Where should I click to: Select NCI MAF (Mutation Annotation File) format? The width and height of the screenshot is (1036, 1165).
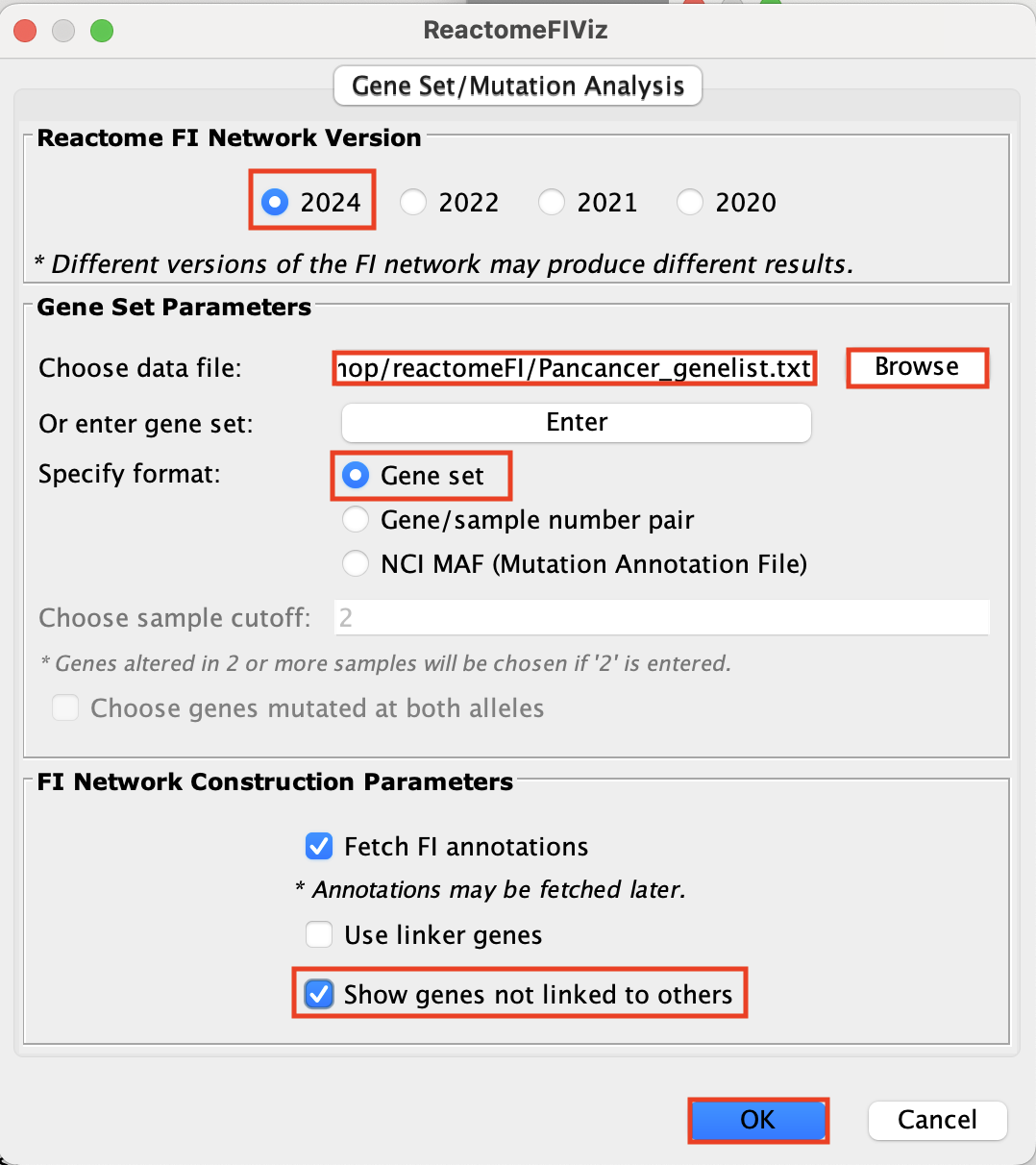357,564
